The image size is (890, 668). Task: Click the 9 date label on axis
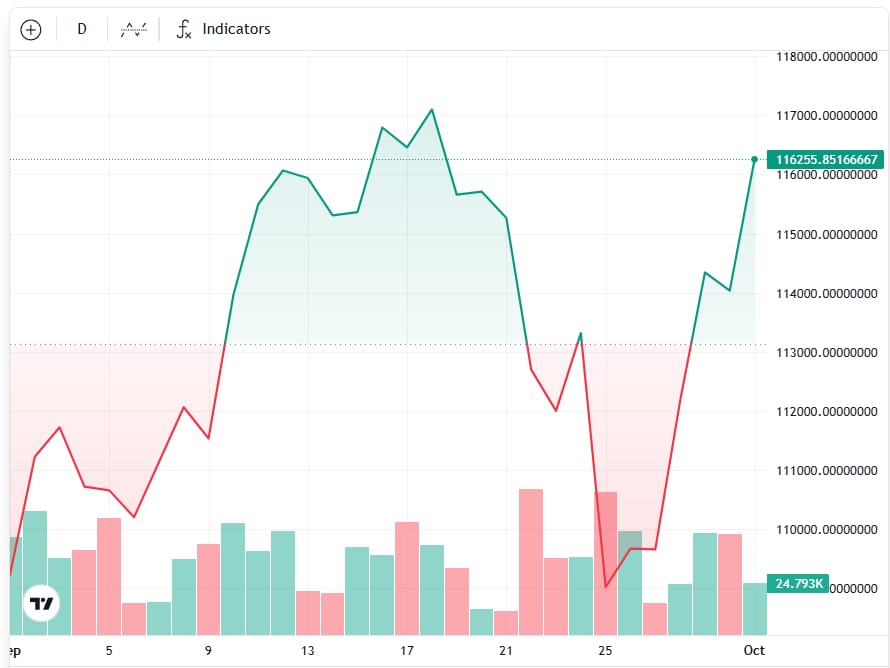point(208,650)
